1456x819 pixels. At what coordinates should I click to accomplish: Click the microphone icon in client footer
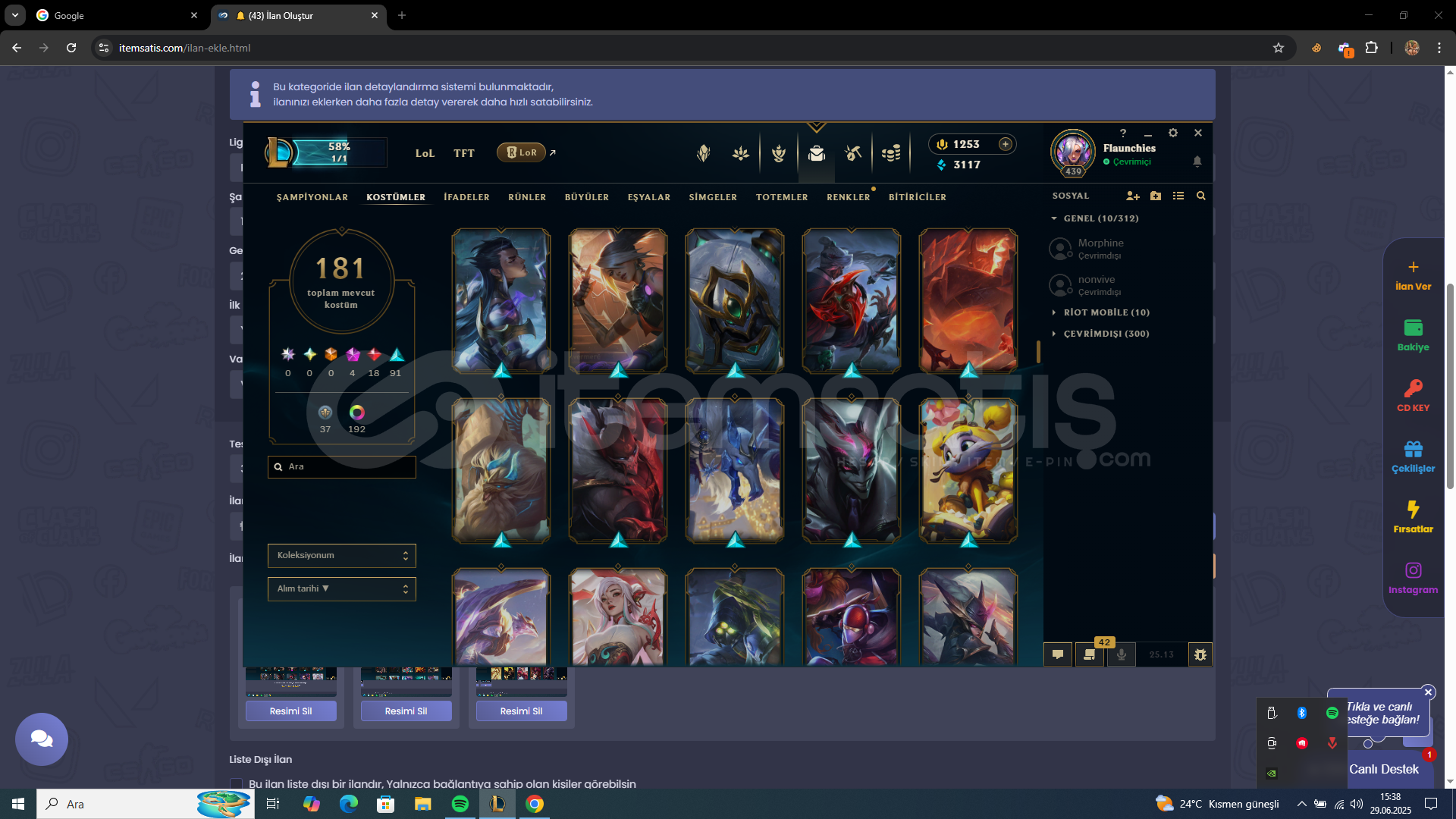[x=1121, y=654]
